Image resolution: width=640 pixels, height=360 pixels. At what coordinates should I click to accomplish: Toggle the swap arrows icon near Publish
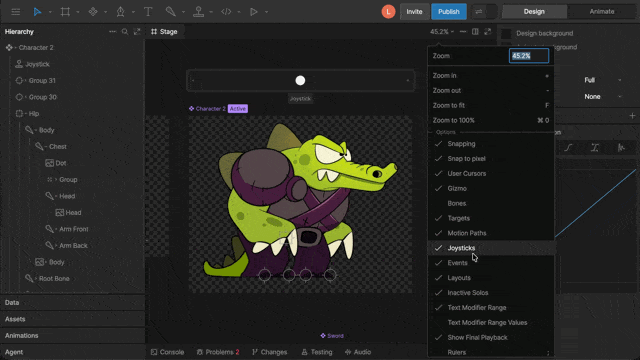479,12
